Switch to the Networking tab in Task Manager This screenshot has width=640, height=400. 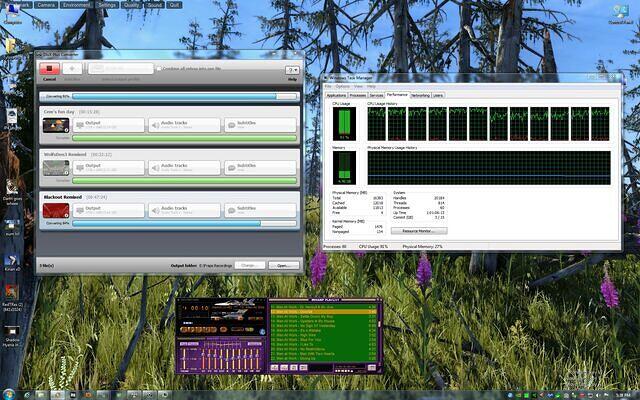point(420,95)
